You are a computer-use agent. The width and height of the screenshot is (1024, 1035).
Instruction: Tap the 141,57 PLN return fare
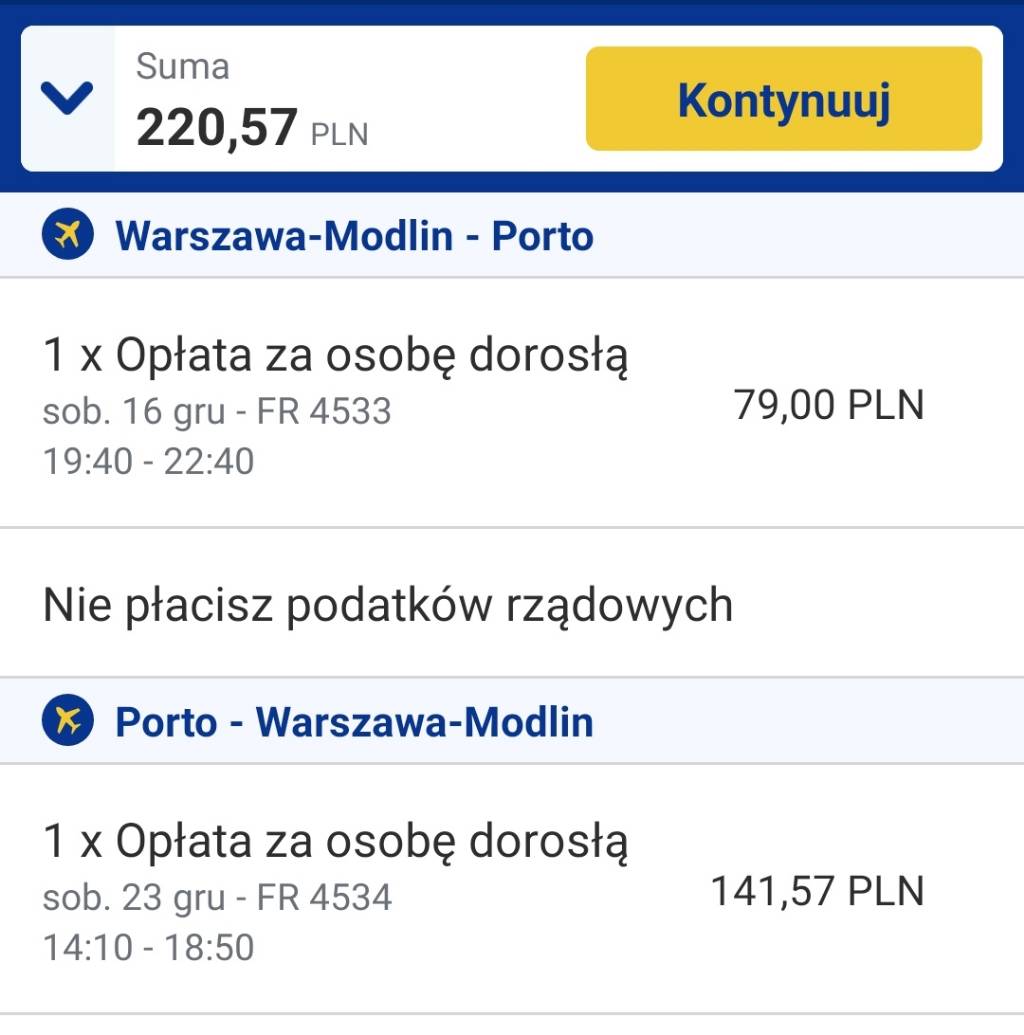[817, 890]
